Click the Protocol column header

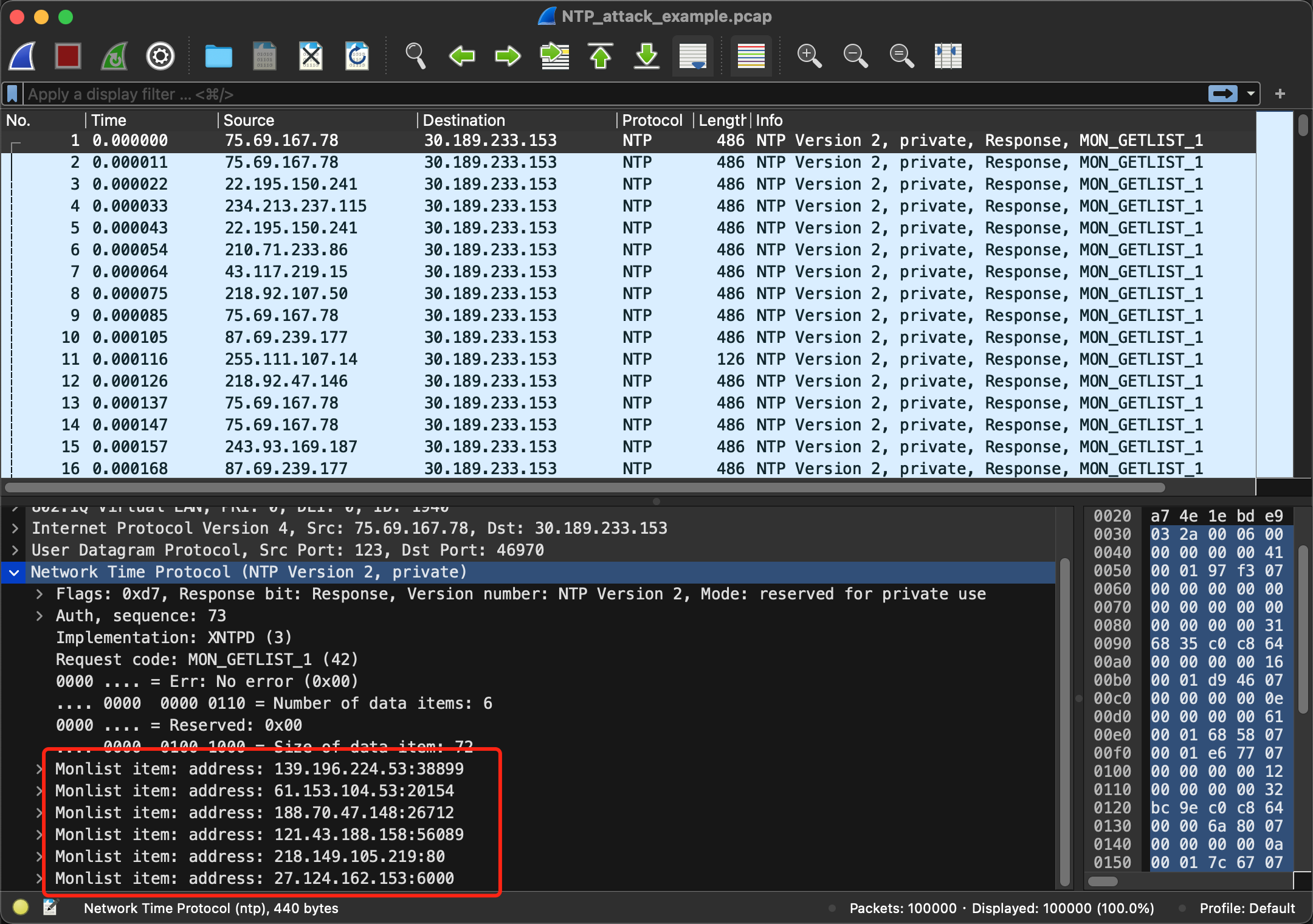click(652, 120)
